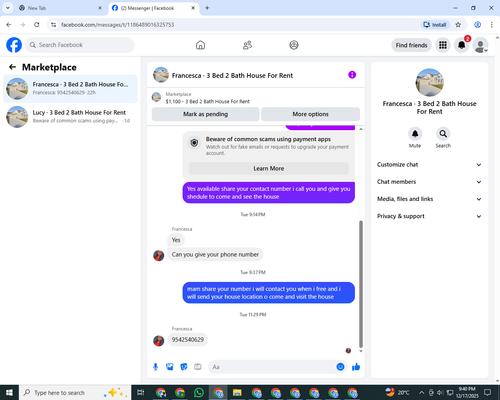Close the New Tab browser tab
Screen dimensions: 500x400
(100, 8)
